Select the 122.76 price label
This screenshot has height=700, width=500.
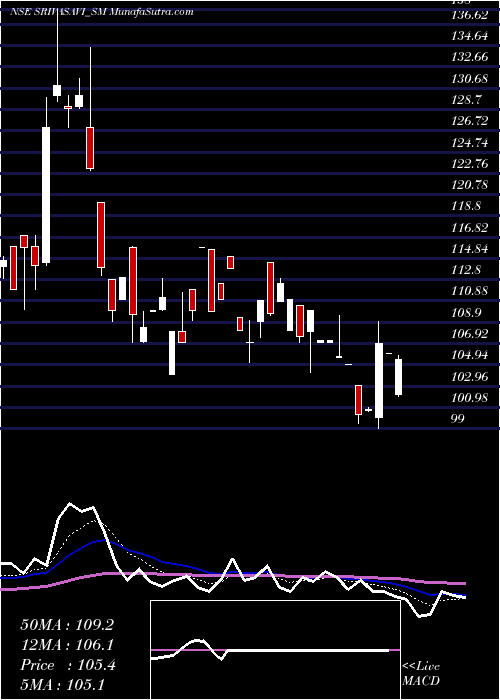pos(470,164)
